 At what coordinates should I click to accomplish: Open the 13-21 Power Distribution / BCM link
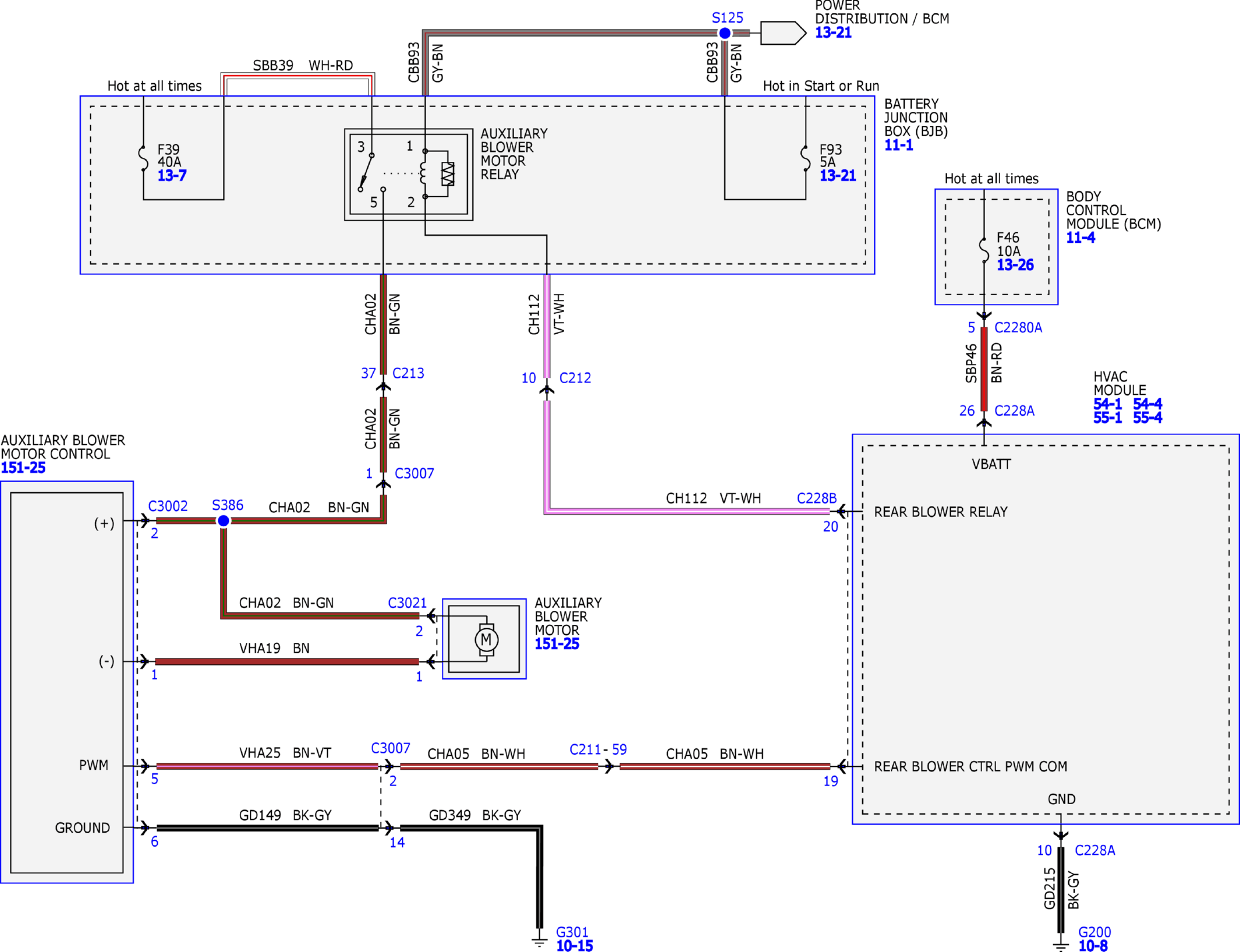tap(832, 33)
